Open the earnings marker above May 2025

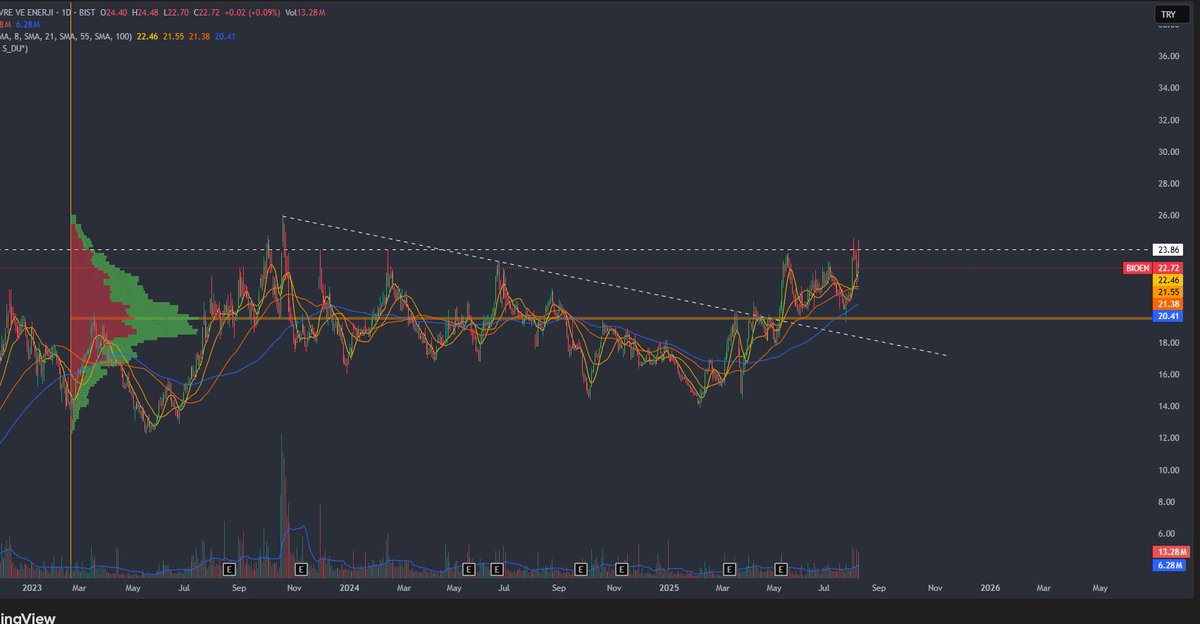781,568
